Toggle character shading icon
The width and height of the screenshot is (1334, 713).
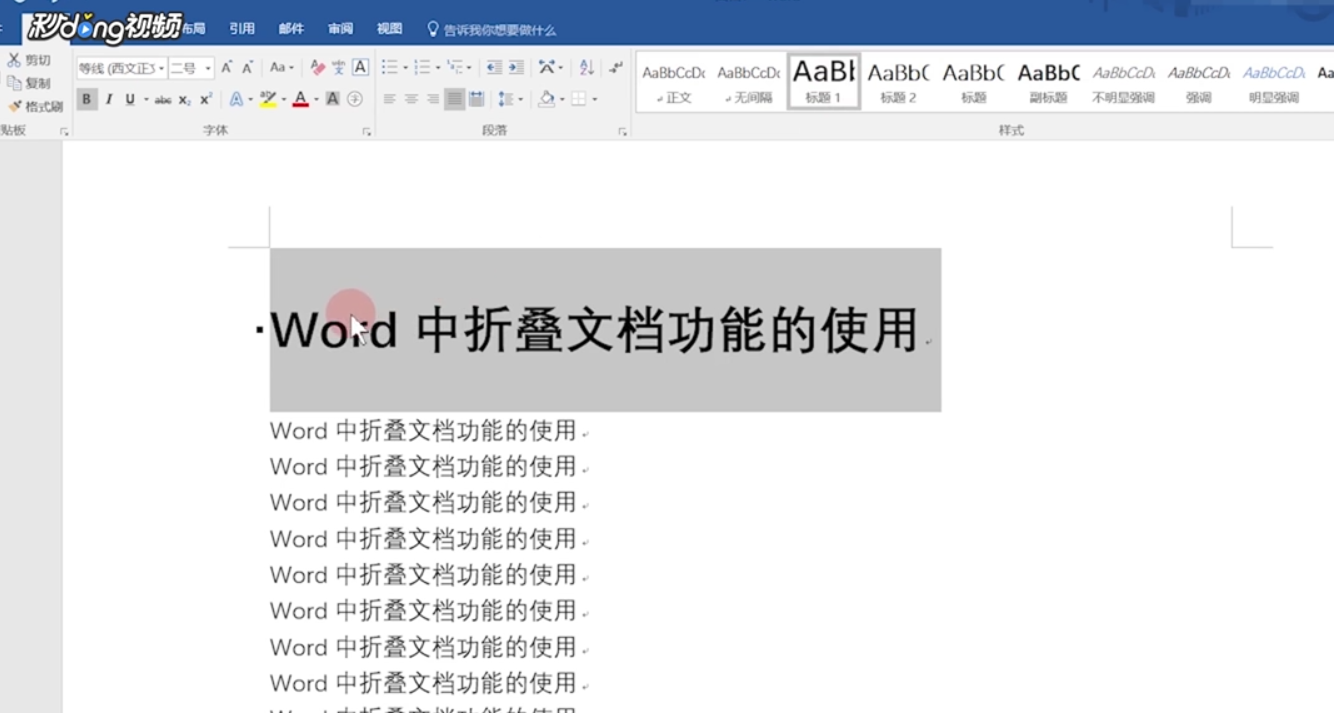[333, 99]
